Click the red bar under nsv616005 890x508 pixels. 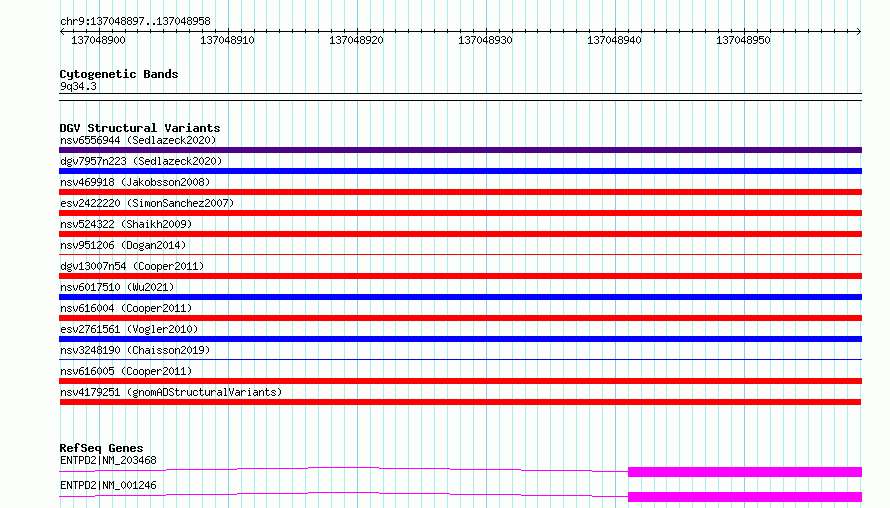pyautogui.click(x=460, y=381)
